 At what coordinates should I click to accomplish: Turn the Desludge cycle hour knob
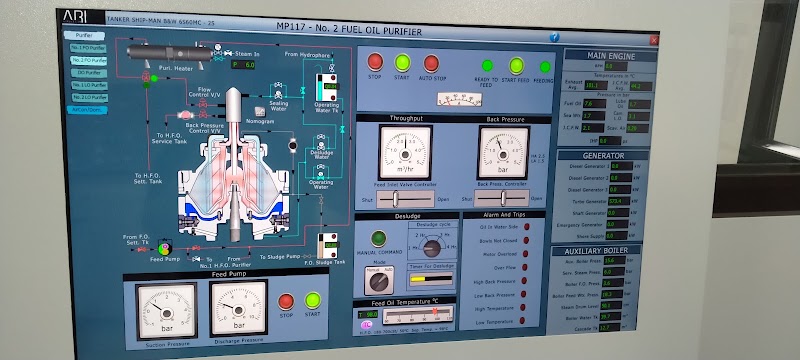click(x=432, y=248)
